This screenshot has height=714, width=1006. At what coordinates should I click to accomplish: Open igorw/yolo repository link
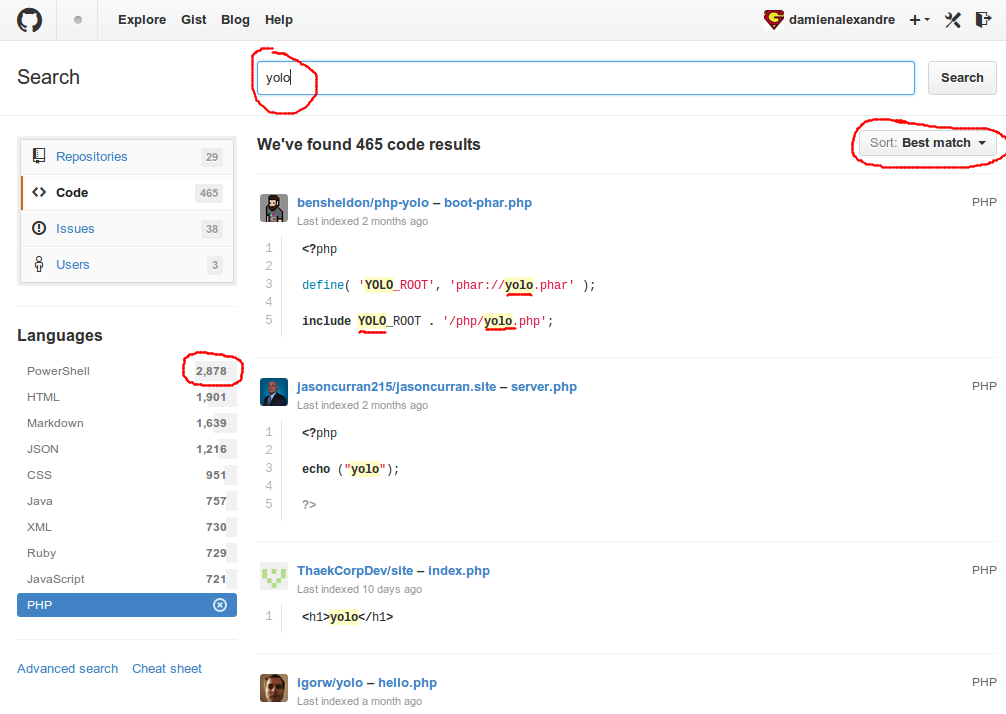[x=330, y=683]
